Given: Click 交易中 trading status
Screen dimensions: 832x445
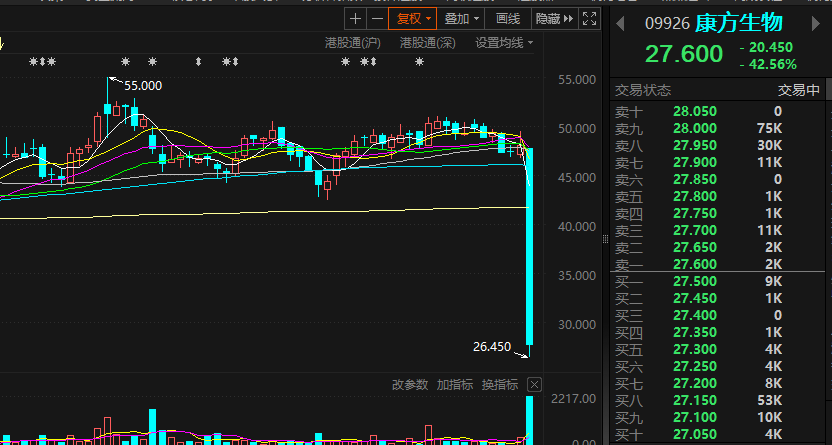Looking at the screenshot, I should coord(799,90).
